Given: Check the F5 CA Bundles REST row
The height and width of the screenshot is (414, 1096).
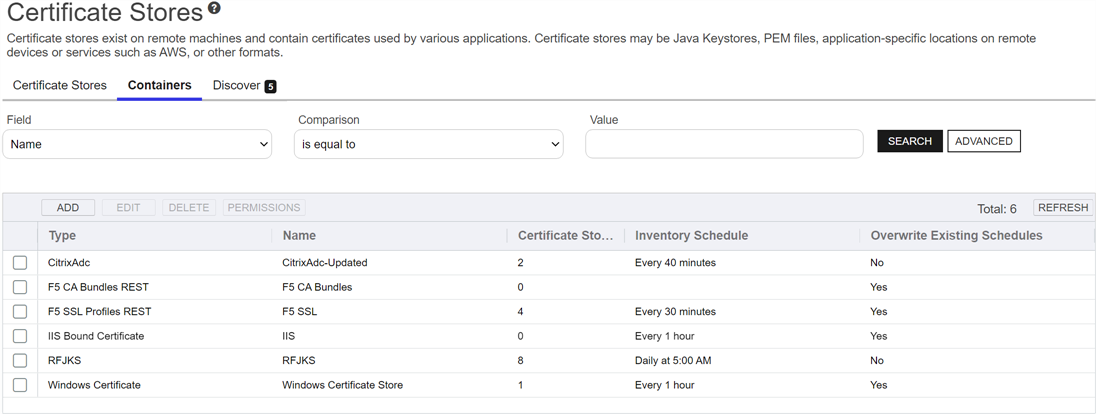Looking at the screenshot, I should pos(20,287).
